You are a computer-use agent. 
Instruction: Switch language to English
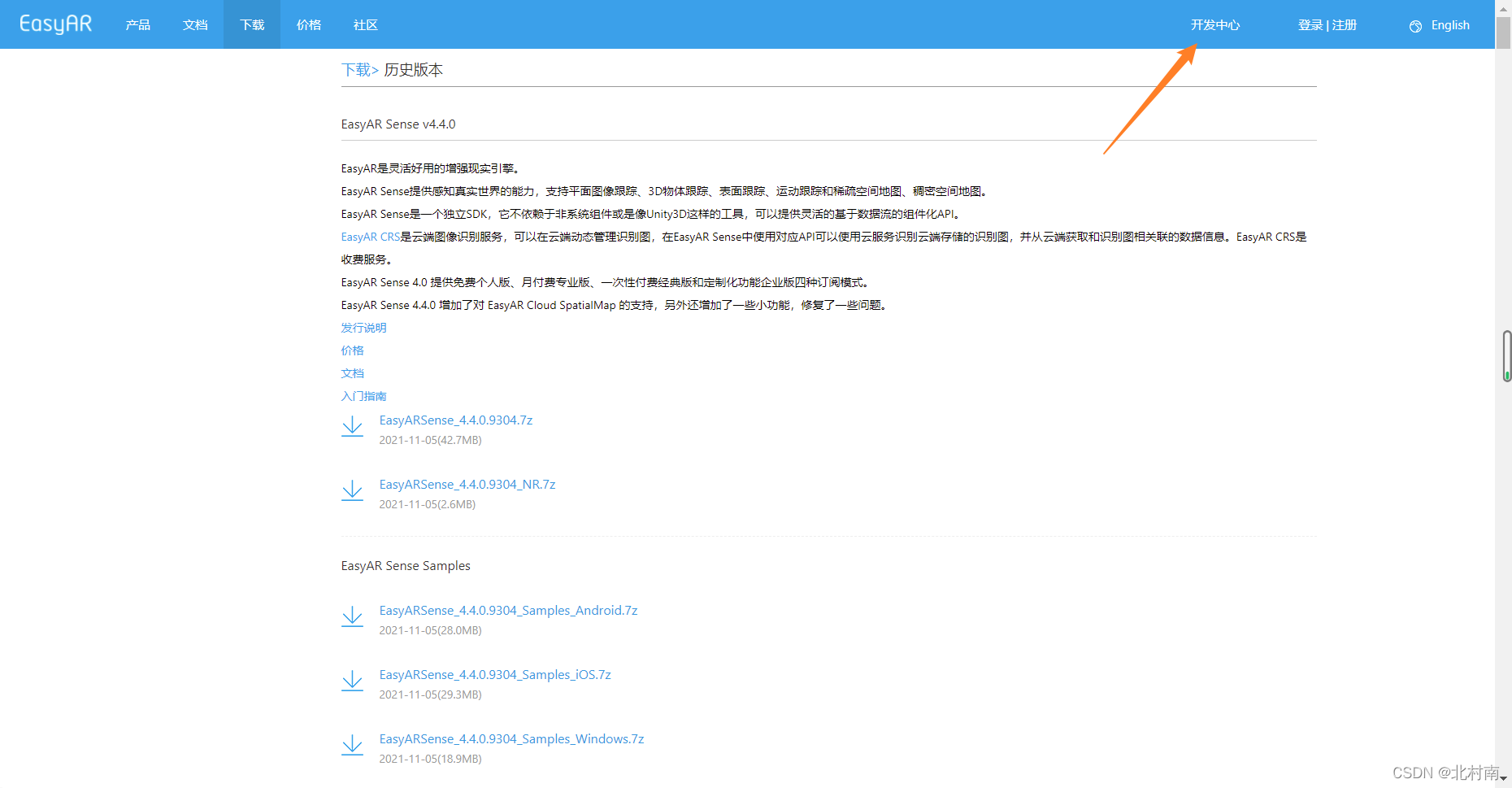[1450, 25]
